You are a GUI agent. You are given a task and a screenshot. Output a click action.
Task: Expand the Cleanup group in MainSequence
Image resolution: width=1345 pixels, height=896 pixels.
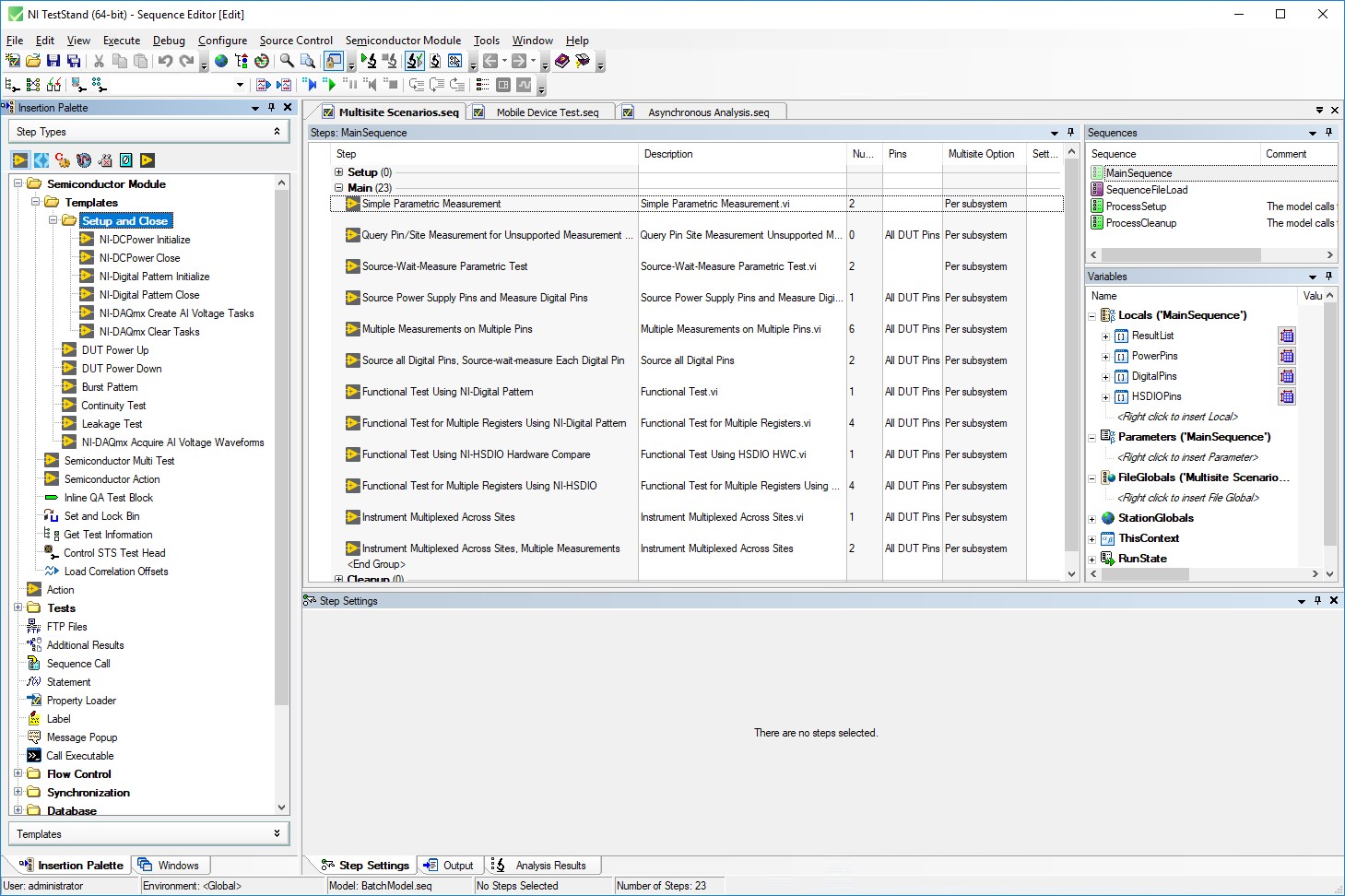(339, 579)
